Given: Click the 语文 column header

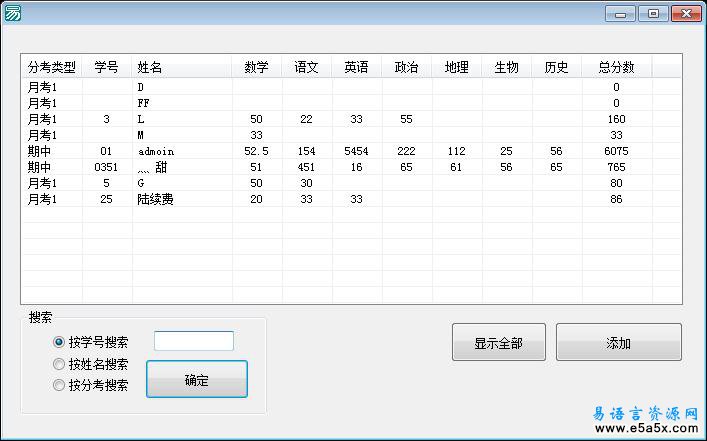Looking at the screenshot, I should point(307,67).
